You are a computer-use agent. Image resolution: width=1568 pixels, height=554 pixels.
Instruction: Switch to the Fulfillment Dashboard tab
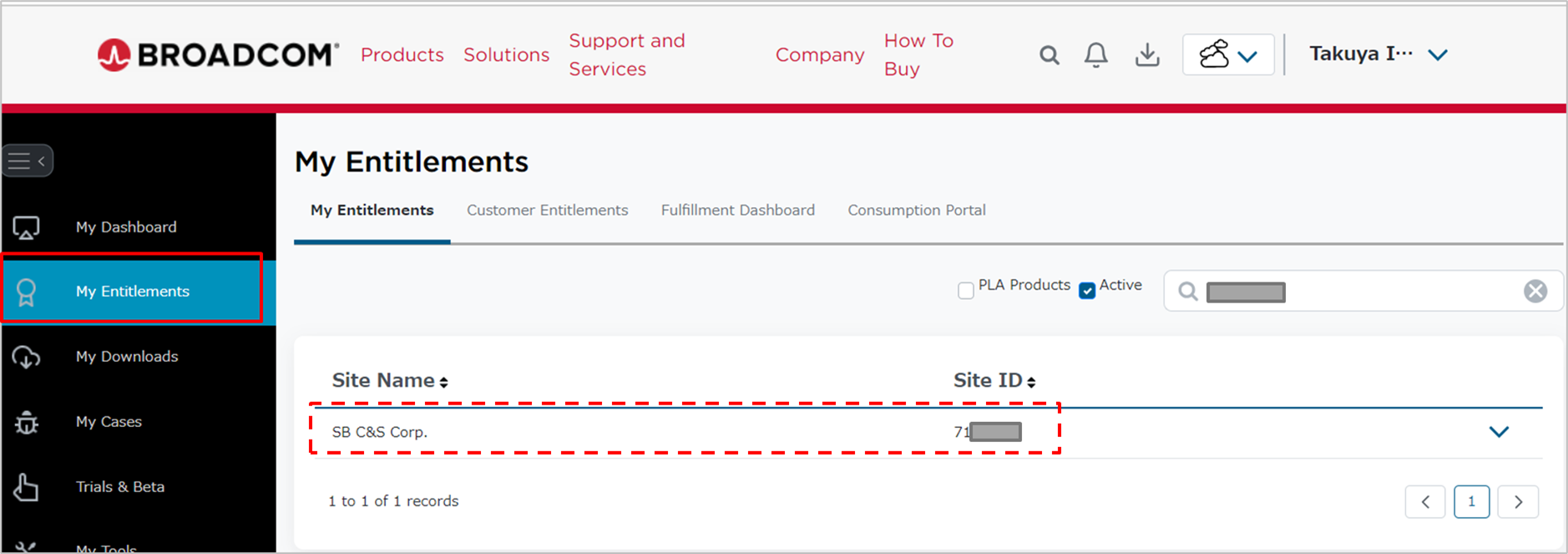click(738, 211)
